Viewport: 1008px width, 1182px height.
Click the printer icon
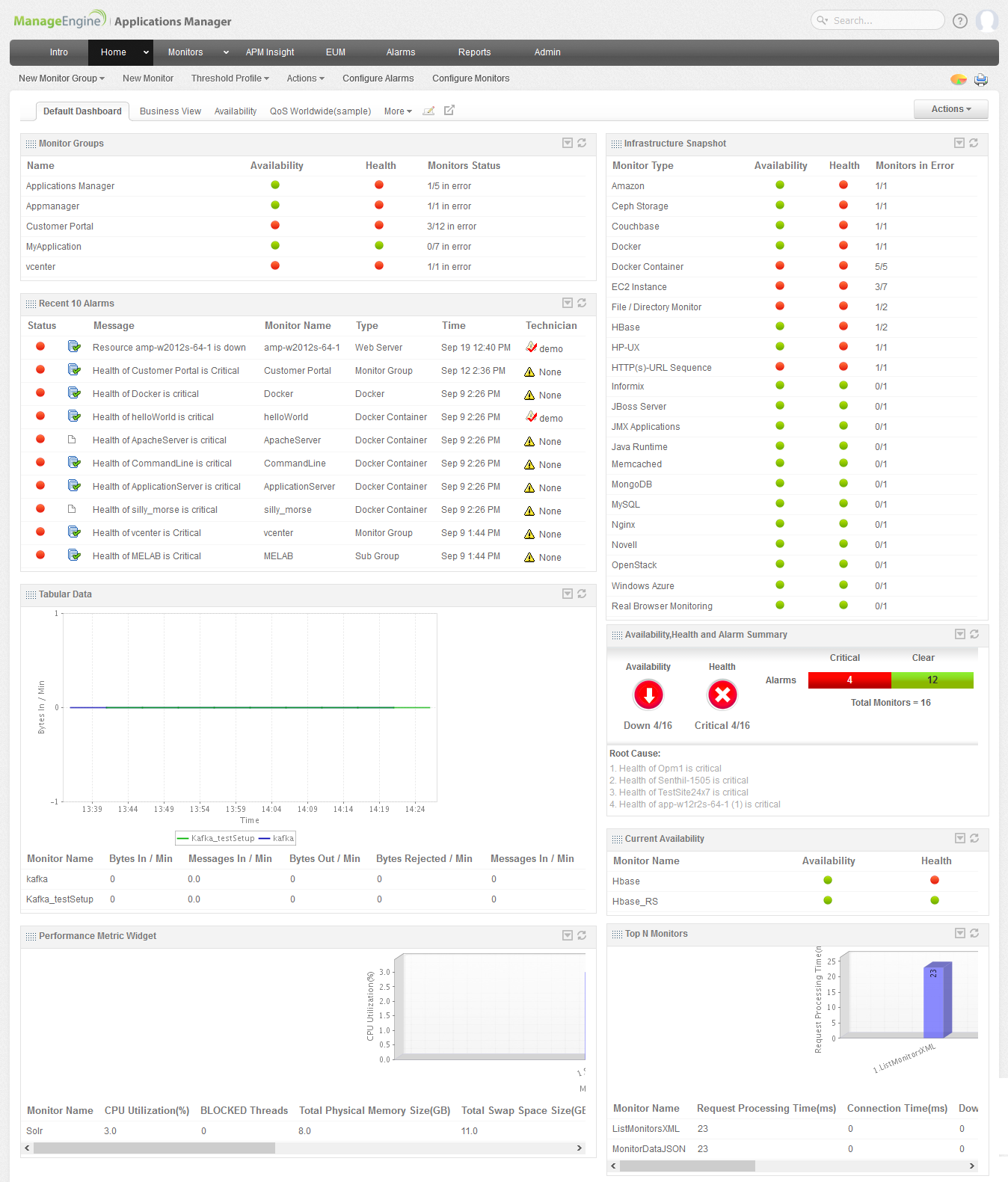(x=981, y=79)
